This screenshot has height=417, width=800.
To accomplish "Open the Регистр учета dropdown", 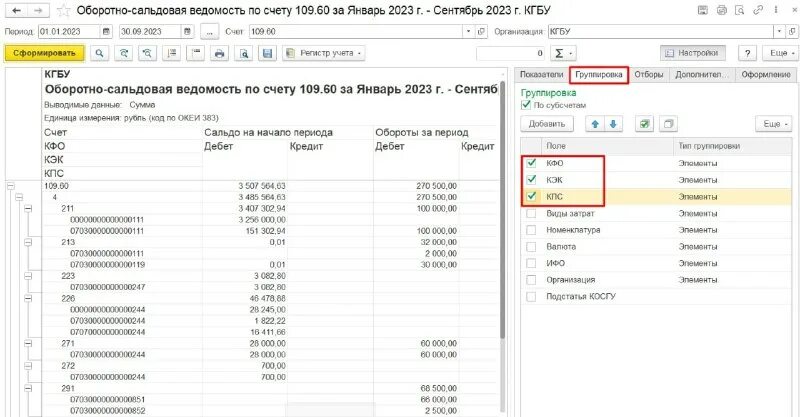I will (324, 53).
